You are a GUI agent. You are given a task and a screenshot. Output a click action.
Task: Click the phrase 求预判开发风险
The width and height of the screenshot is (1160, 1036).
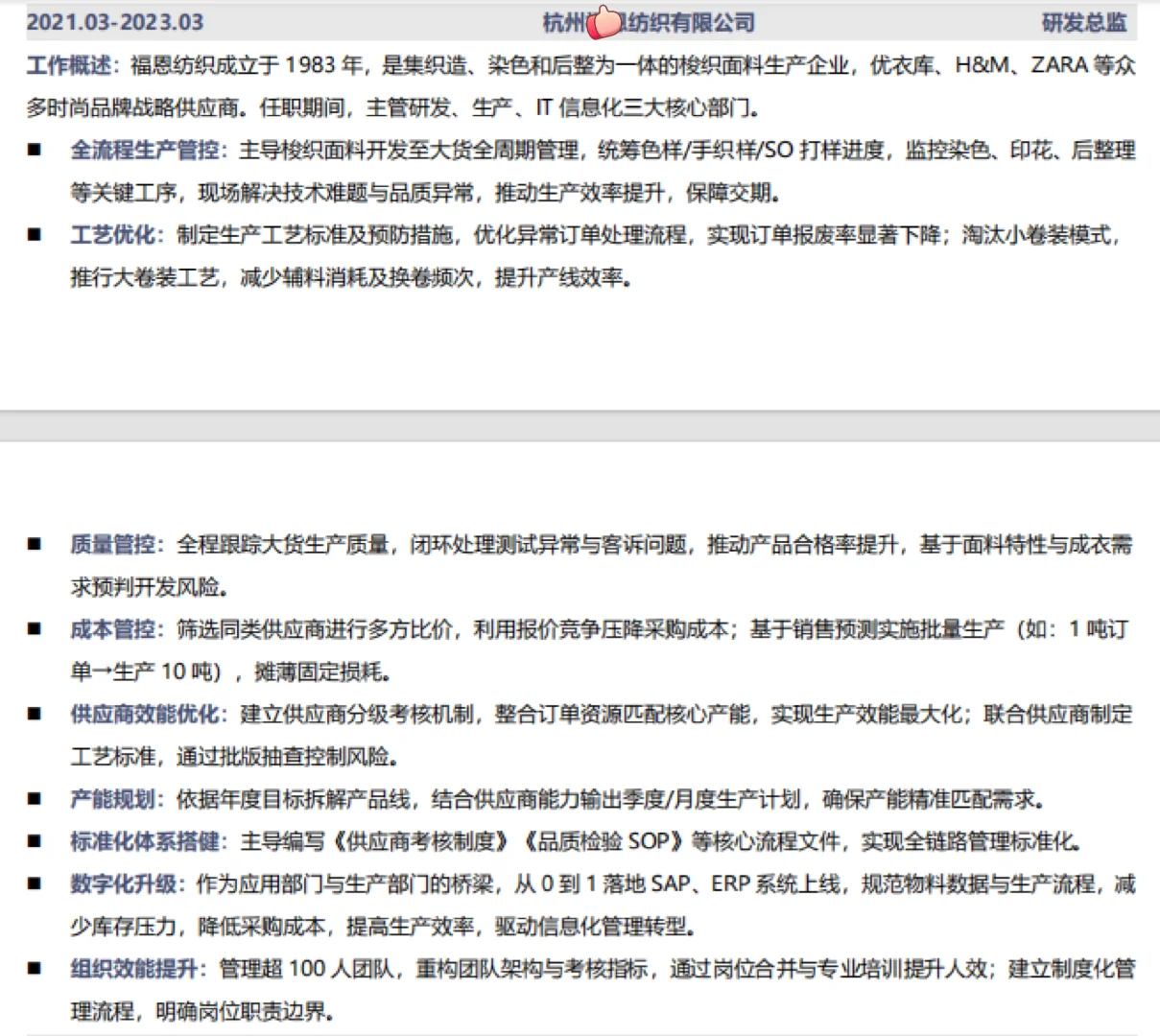tap(145, 587)
